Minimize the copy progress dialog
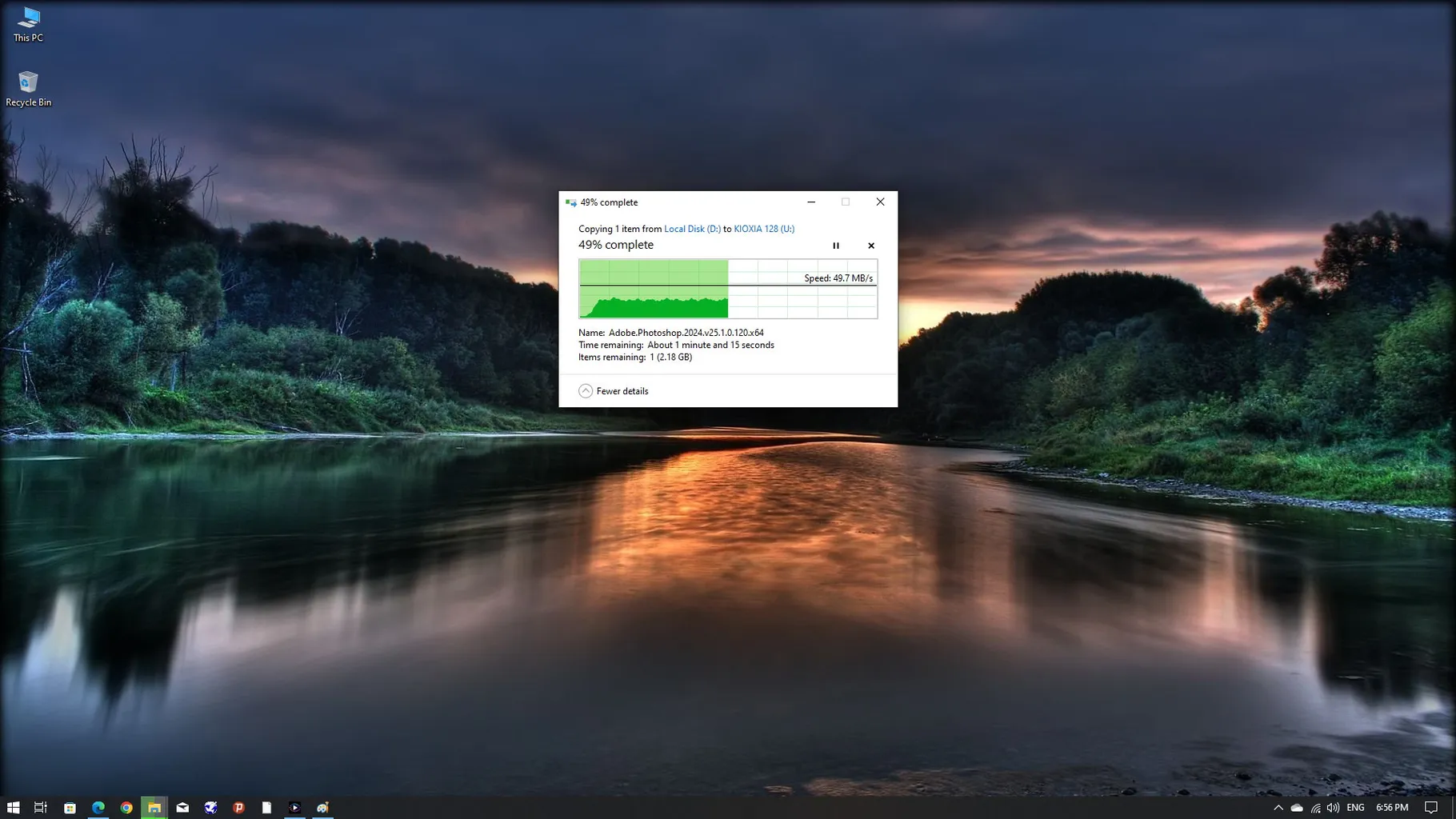1456x819 pixels. 811,202
